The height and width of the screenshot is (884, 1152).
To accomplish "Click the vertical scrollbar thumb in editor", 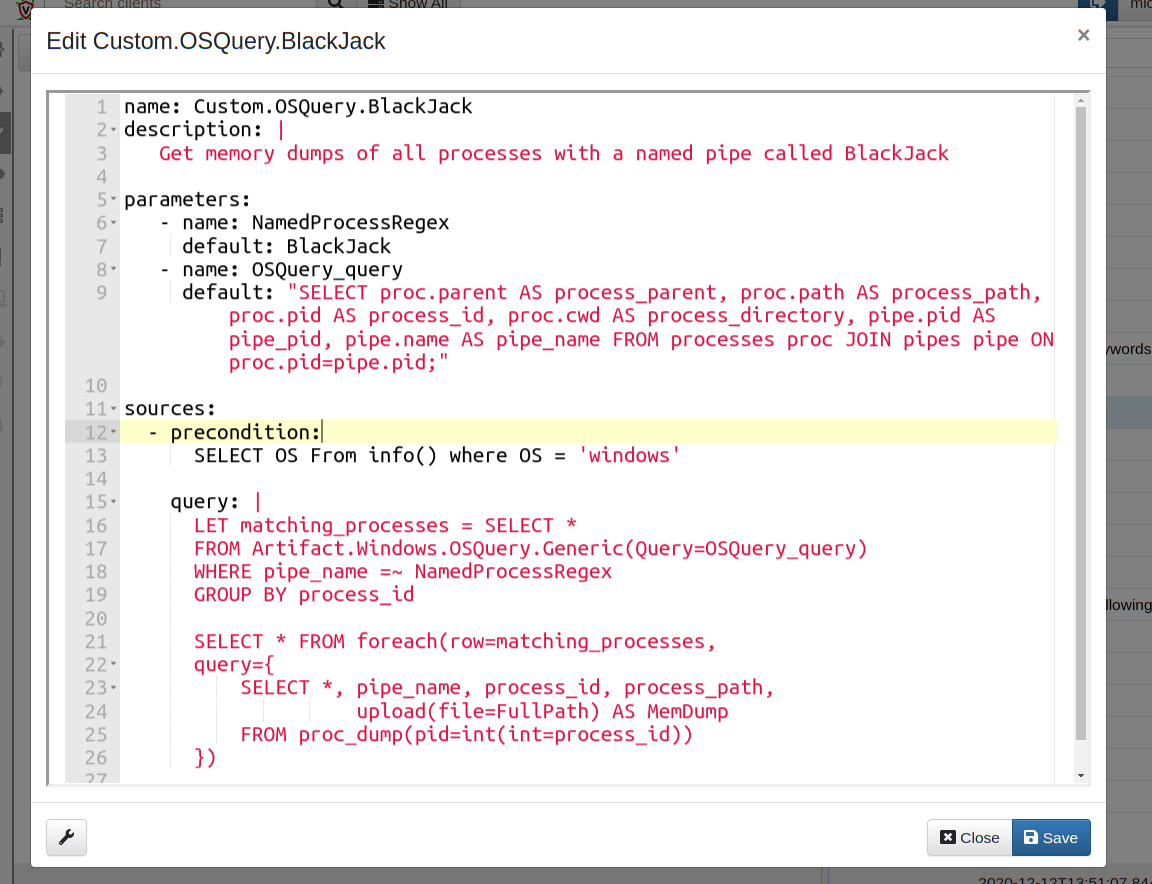I will click(x=1080, y=420).
